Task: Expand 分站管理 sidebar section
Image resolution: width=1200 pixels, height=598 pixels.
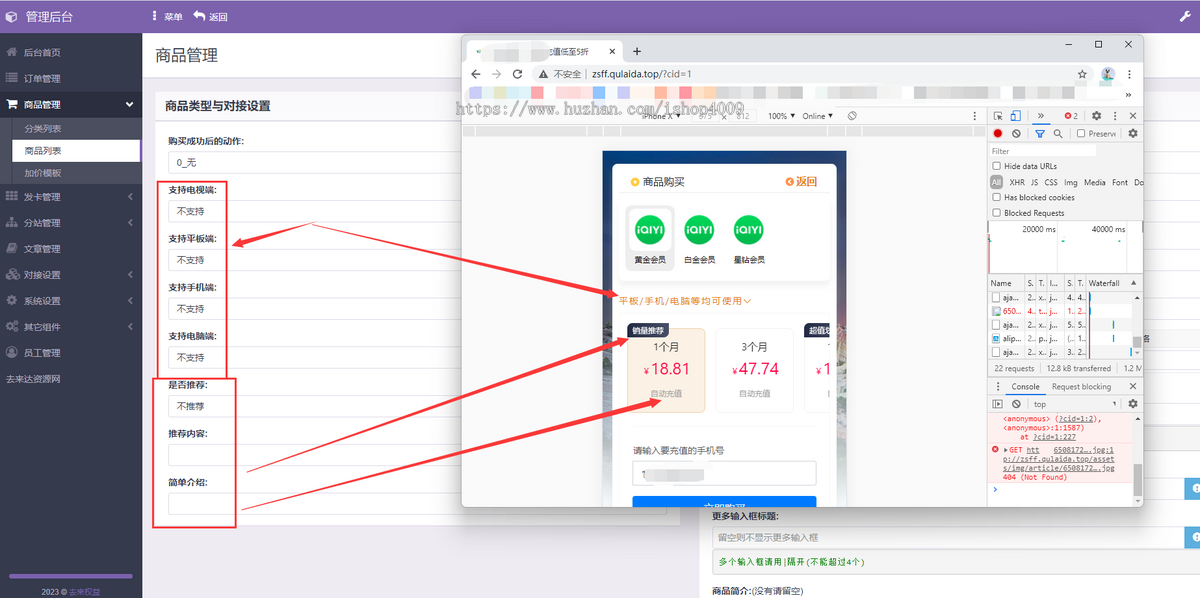Action: tap(71, 222)
